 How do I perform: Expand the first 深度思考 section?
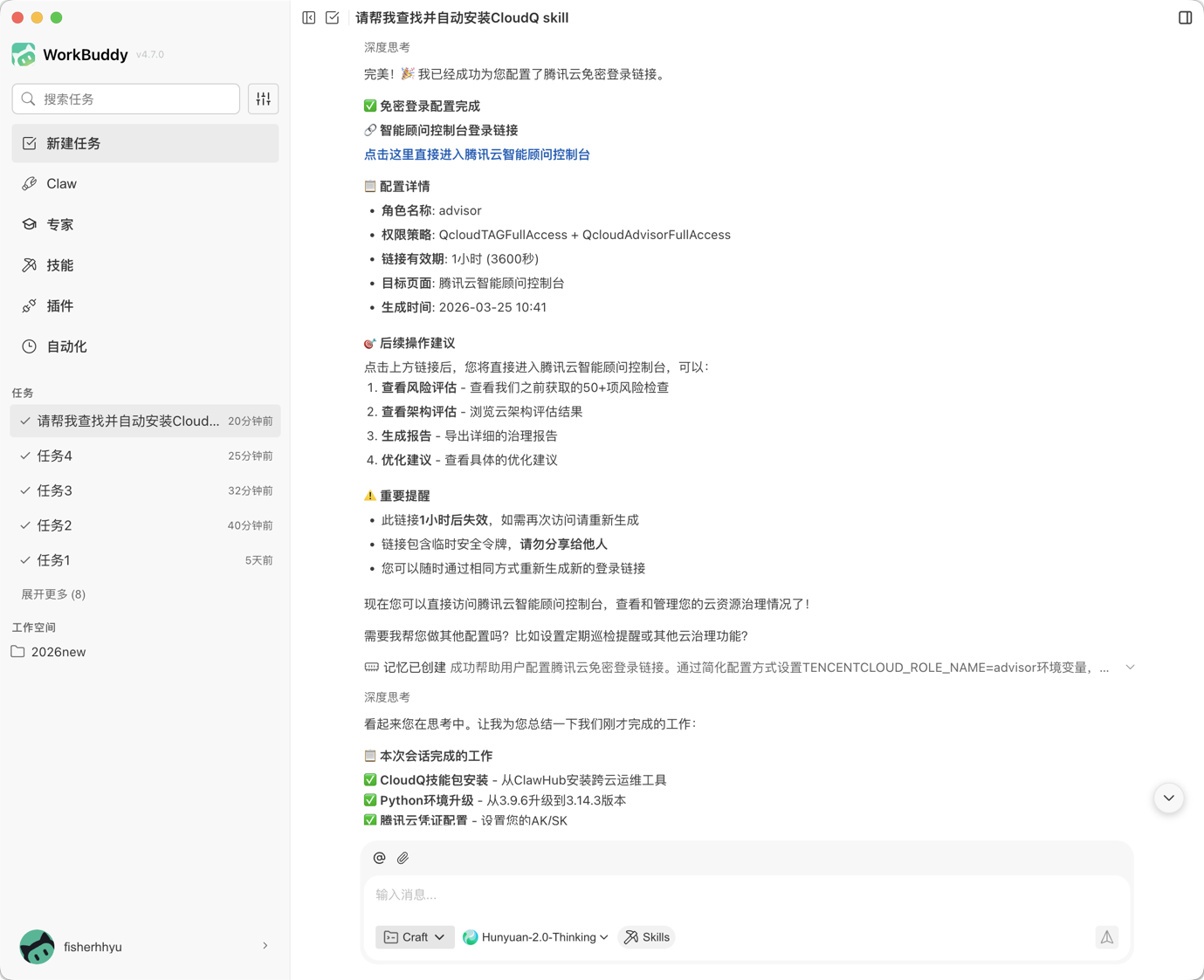tap(387, 47)
